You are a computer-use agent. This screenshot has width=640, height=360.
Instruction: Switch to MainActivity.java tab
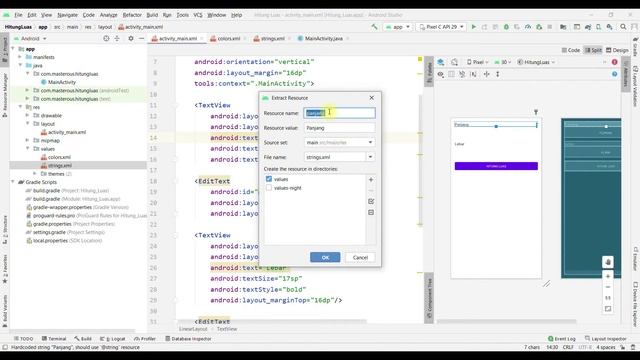point(324,38)
